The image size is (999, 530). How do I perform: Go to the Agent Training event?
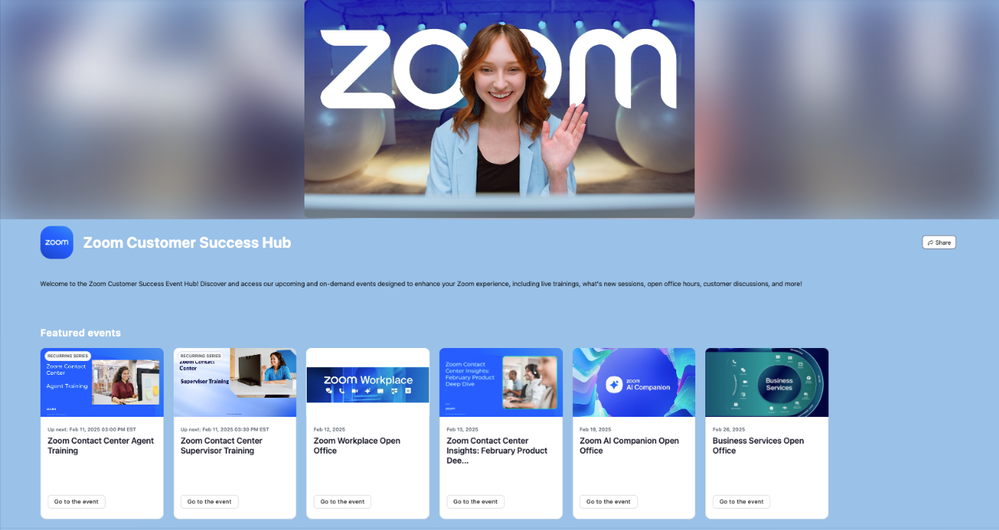[x=76, y=501]
